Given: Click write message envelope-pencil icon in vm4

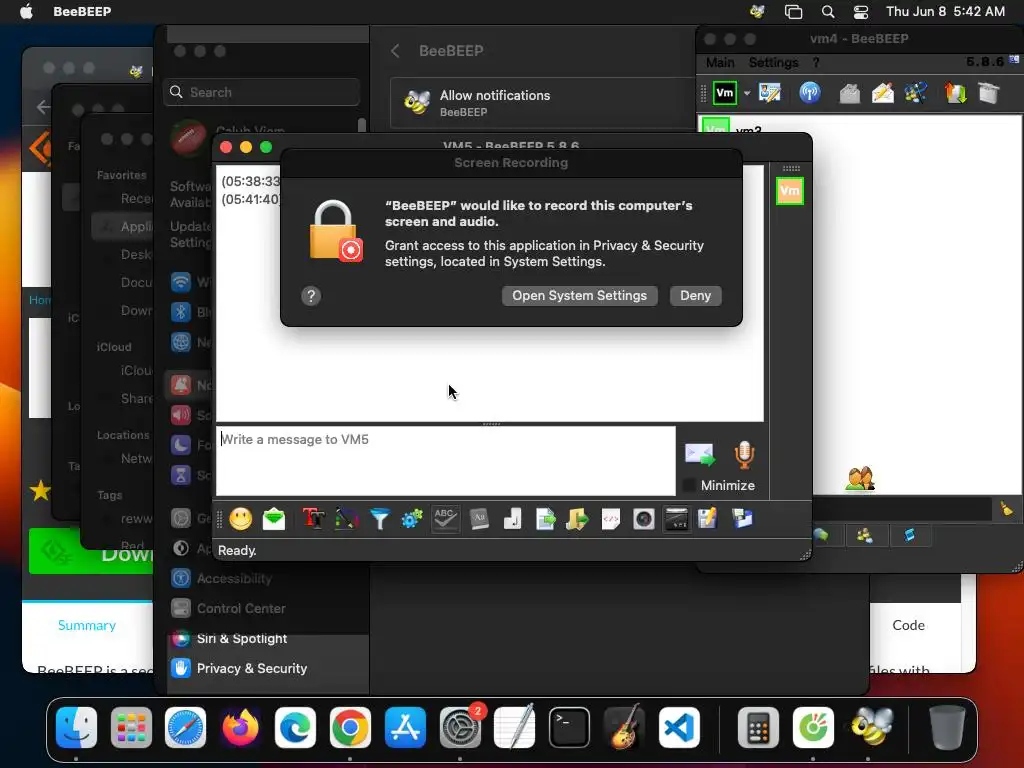Looking at the screenshot, I should pyautogui.click(x=883, y=93).
